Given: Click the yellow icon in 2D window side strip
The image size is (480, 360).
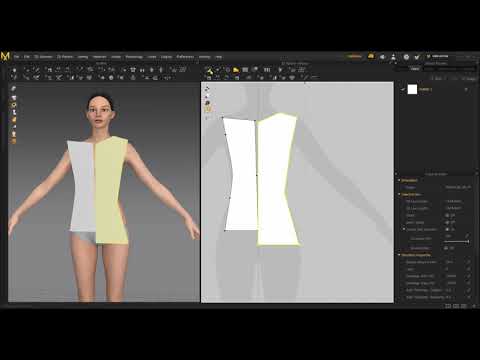Looking at the screenshot, I should point(208,109).
